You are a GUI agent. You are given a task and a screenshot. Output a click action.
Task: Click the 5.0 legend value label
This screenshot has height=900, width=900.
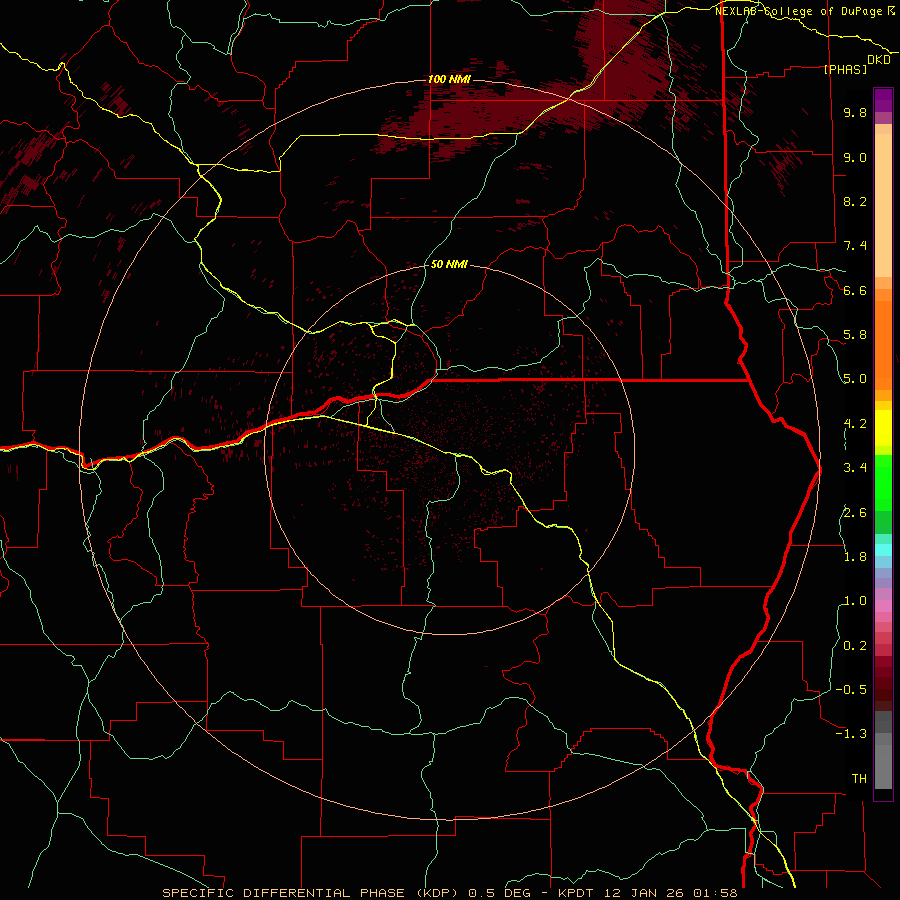pos(855,379)
